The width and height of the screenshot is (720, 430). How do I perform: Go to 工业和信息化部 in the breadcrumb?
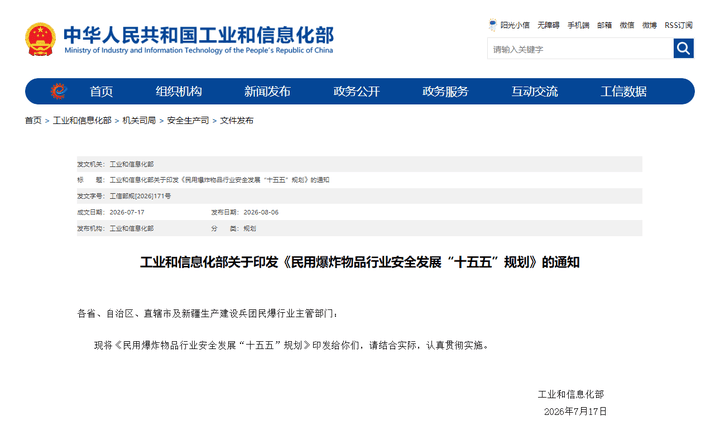pos(82,120)
